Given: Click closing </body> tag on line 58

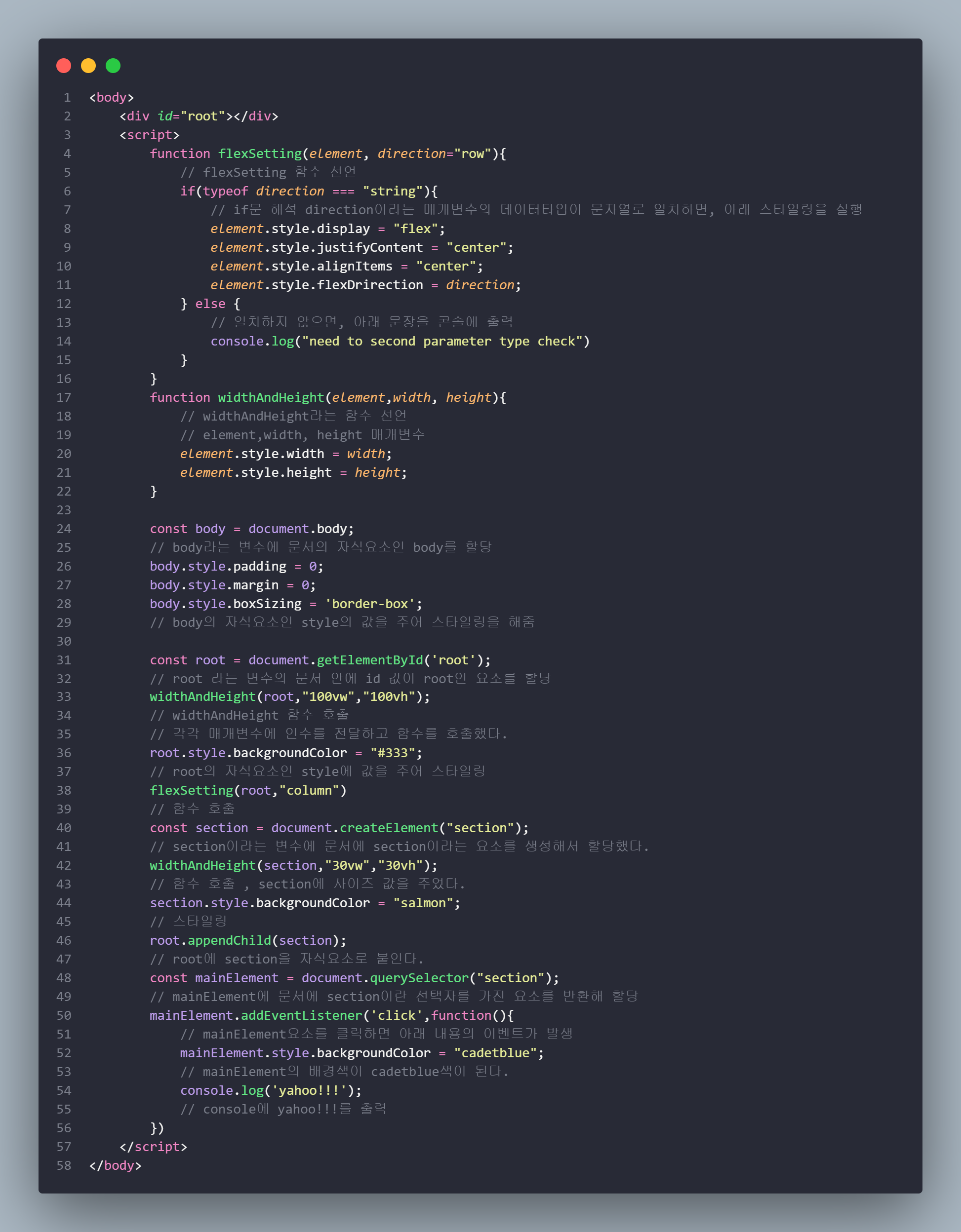Looking at the screenshot, I should 116,1165.
